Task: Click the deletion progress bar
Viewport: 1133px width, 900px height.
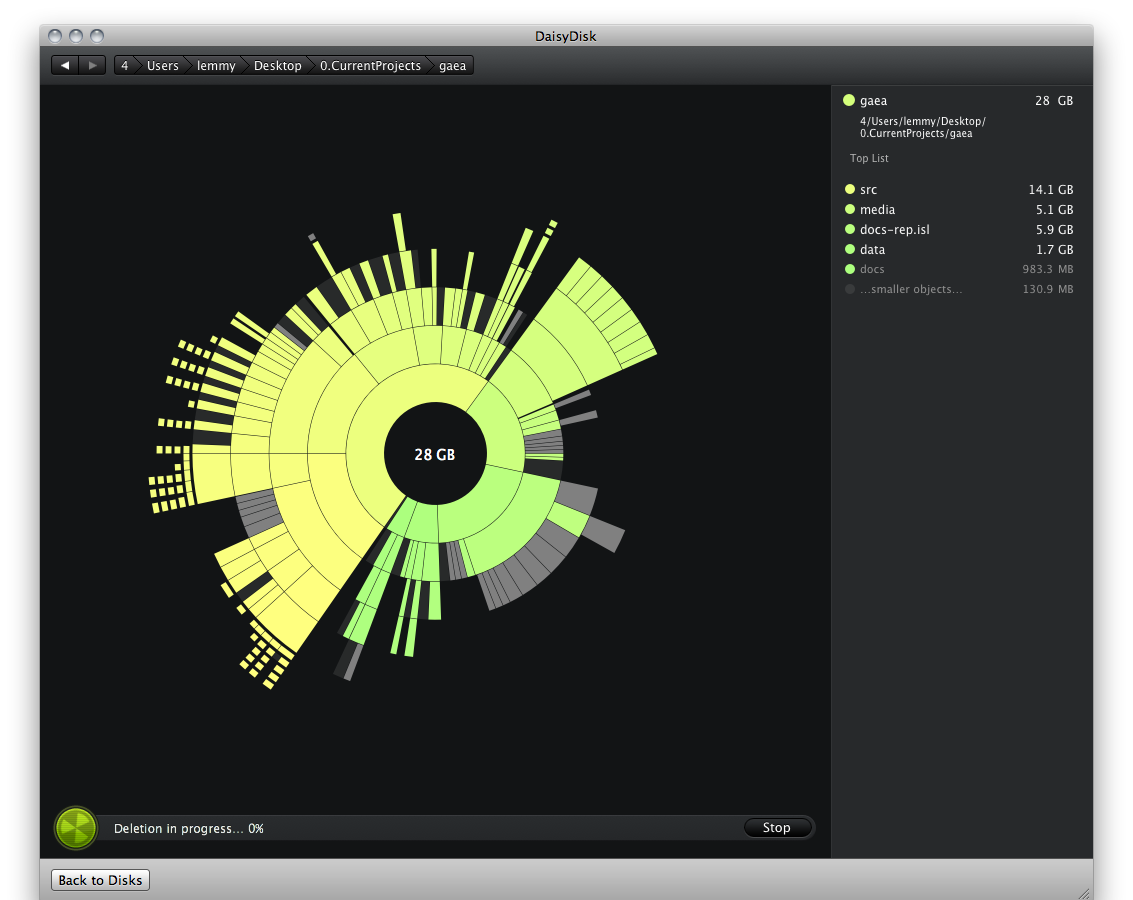Action: tap(420, 828)
